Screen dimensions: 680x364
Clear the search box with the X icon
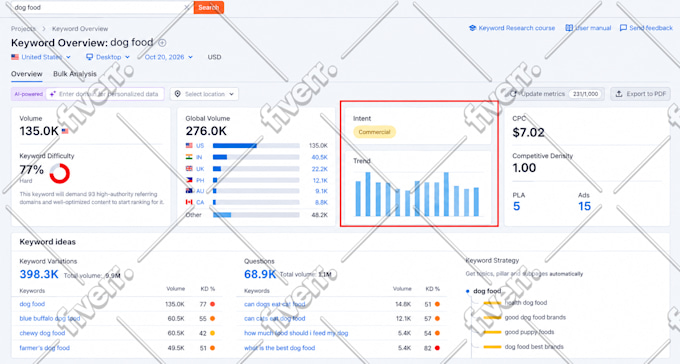pyautogui.click(x=186, y=7)
